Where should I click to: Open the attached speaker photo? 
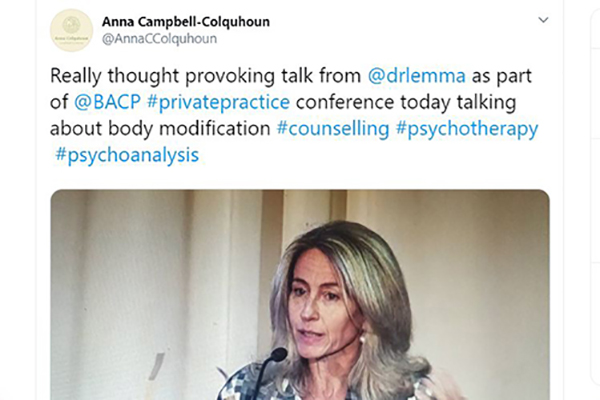click(300, 295)
